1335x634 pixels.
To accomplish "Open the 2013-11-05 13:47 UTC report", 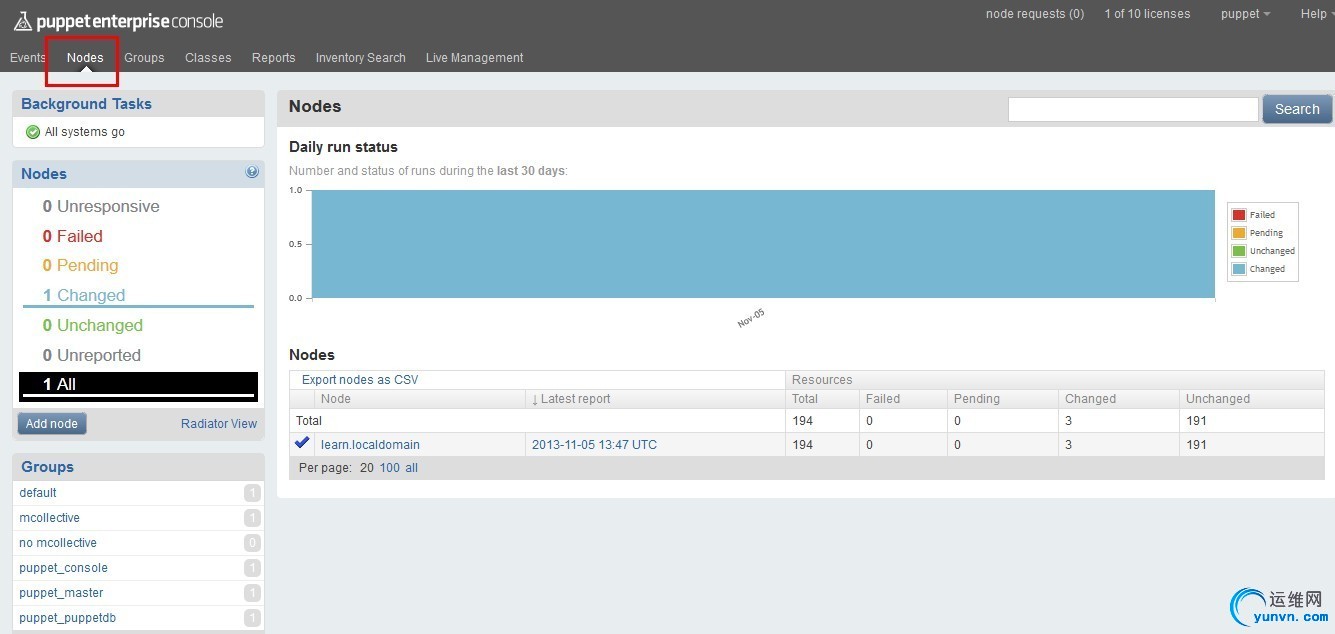I will tap(594, 445).
